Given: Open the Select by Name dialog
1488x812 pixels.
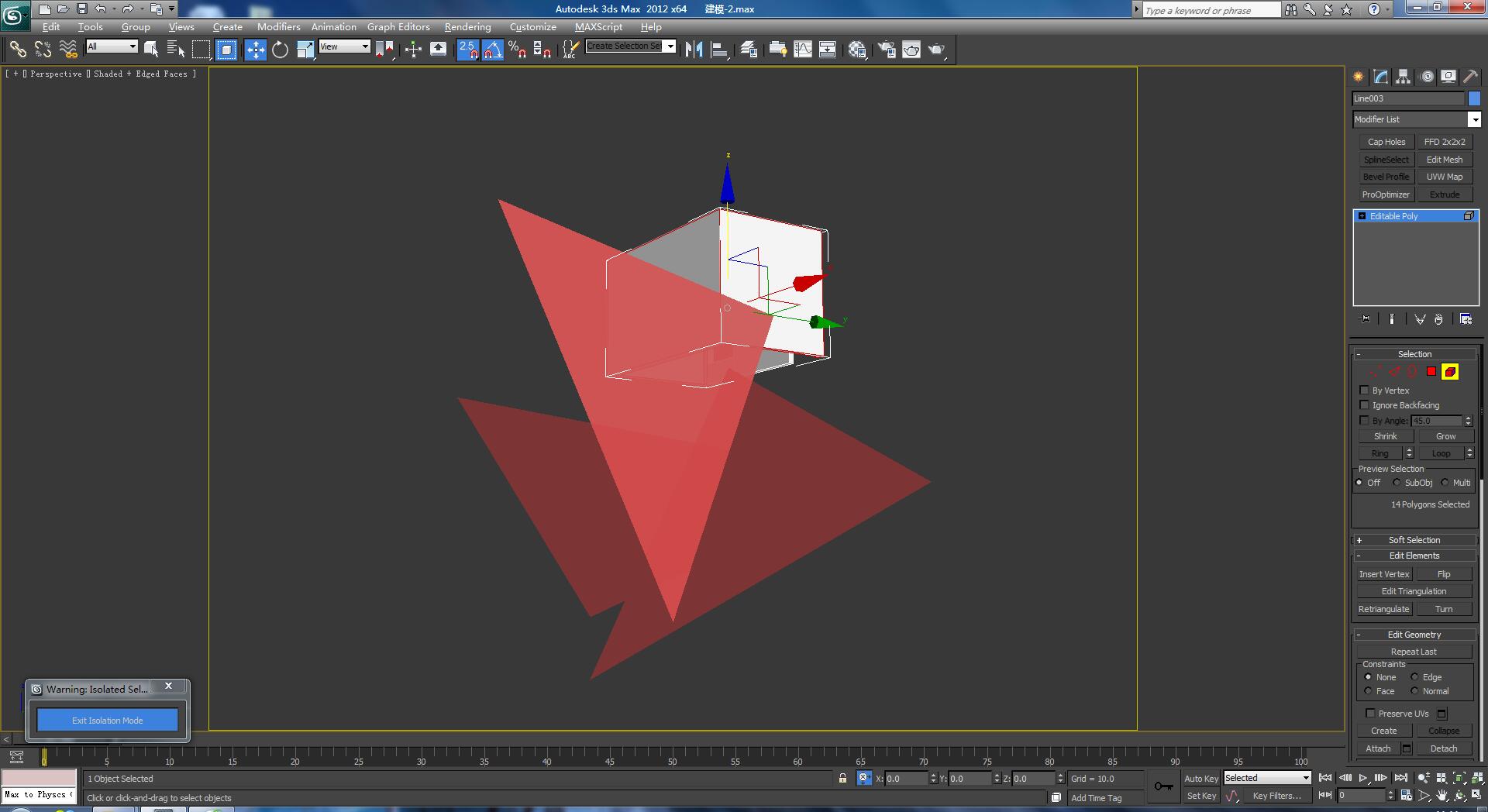Looking at the screenshot, I should point(176,50).
